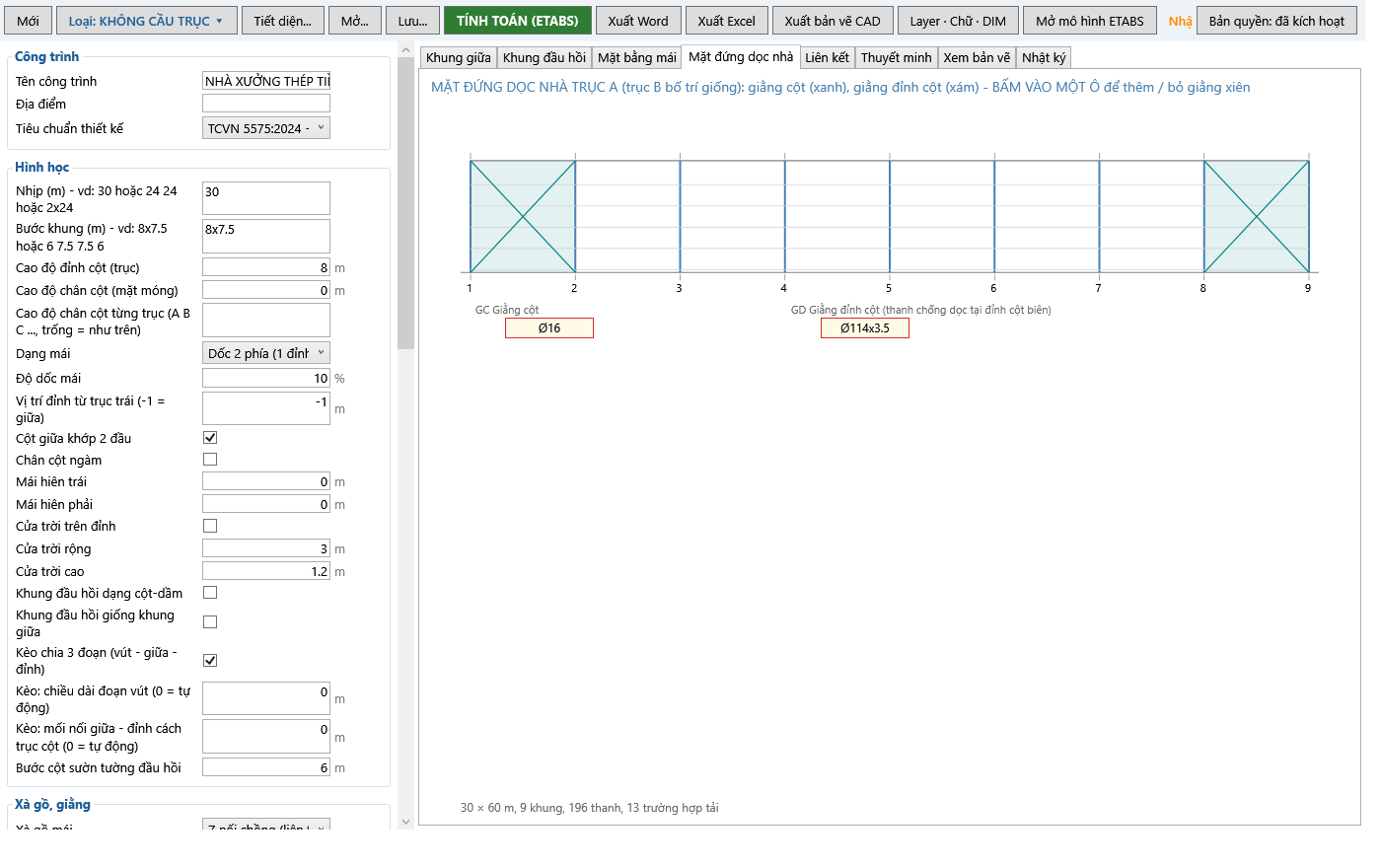Open the Thuyết minh tab

click(897, 58)
